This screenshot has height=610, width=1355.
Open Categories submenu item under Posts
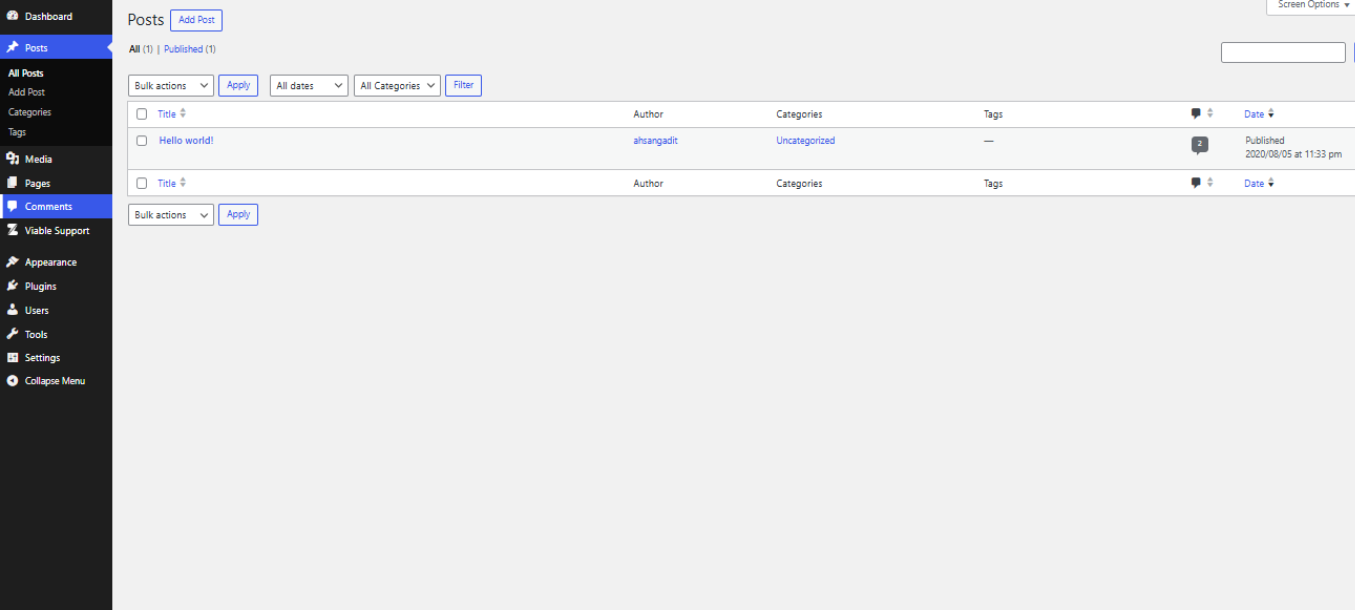(x=30, y=112)
